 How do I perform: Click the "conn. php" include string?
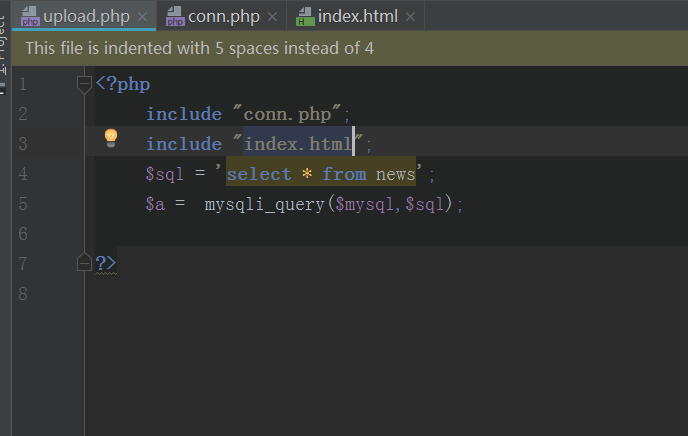click(287, 114)
